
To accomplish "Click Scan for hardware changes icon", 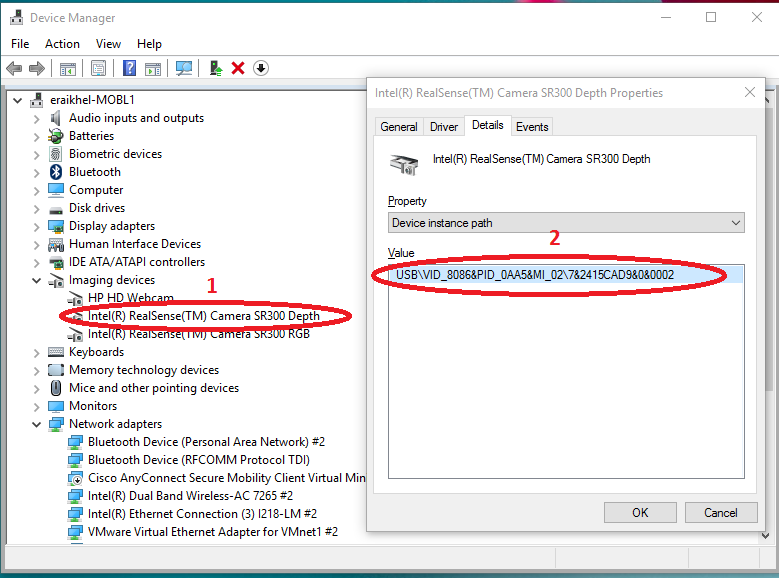I will [x=183, y=68].
